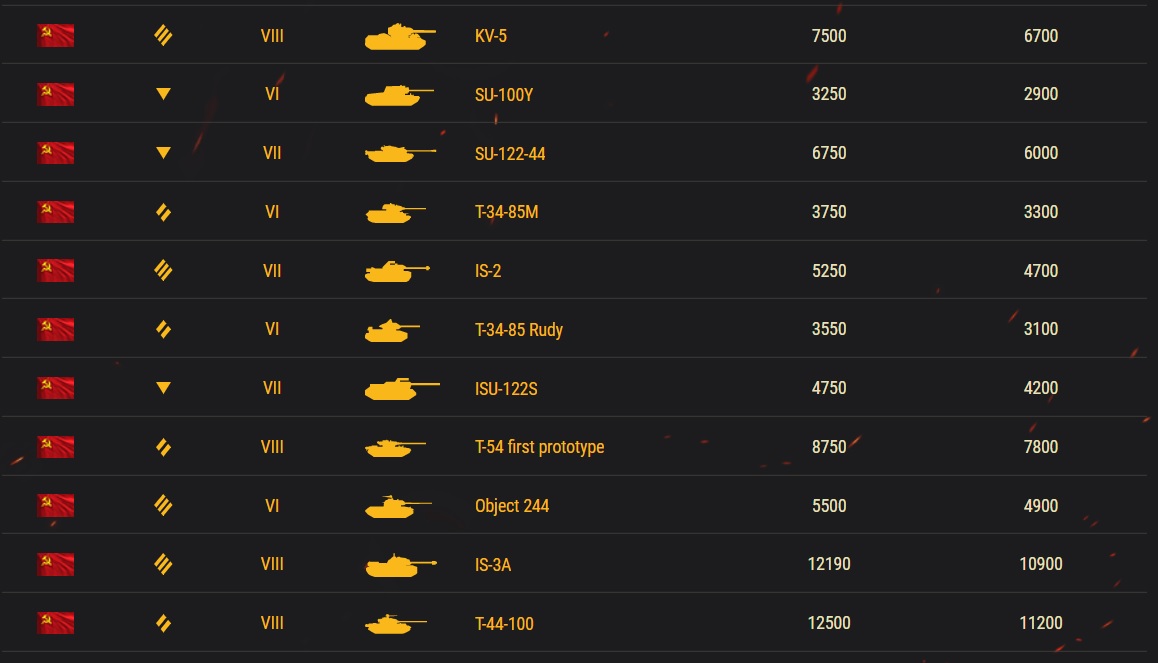This screenshot has width=1158, height=663.
Task: Click the 3250 price for SU-100Y
Action: [829, 94]
